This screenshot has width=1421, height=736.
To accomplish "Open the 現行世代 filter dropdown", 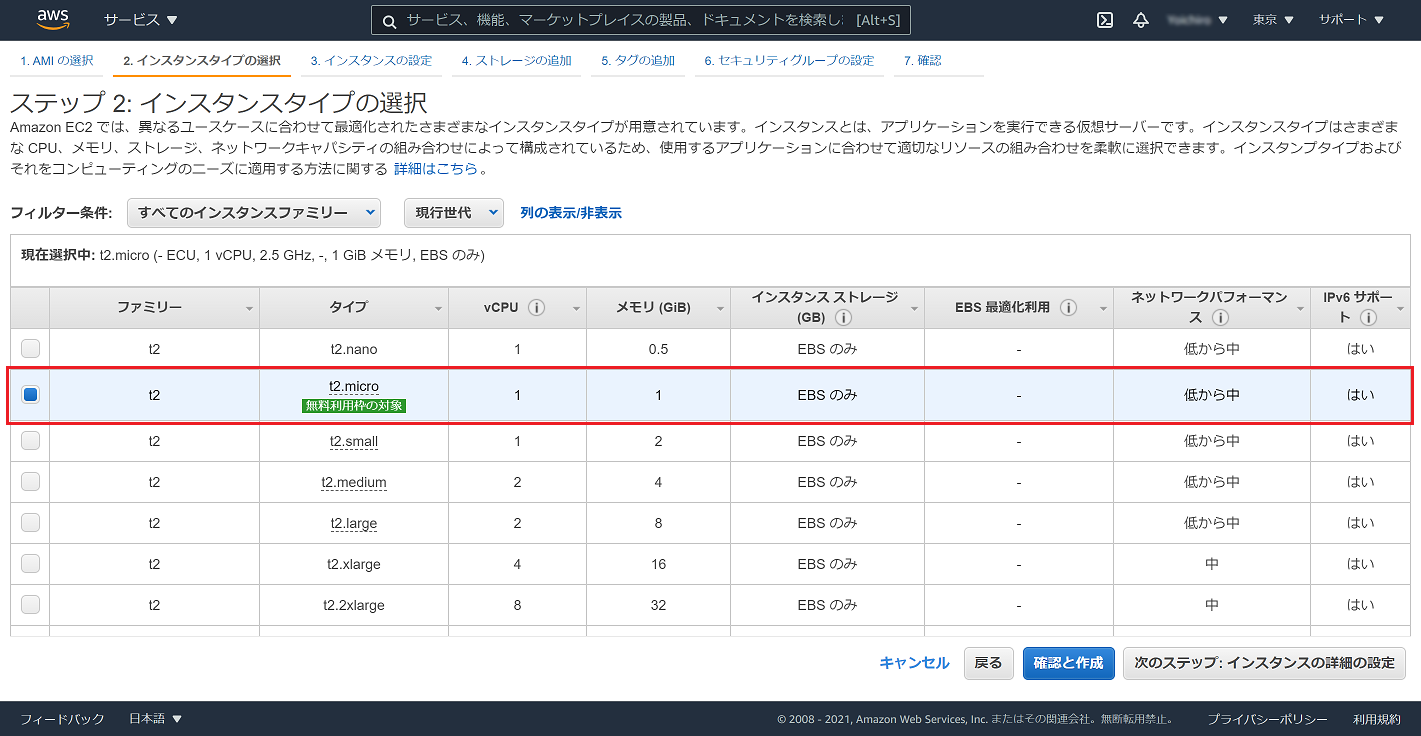I will (x=453, y=212).
